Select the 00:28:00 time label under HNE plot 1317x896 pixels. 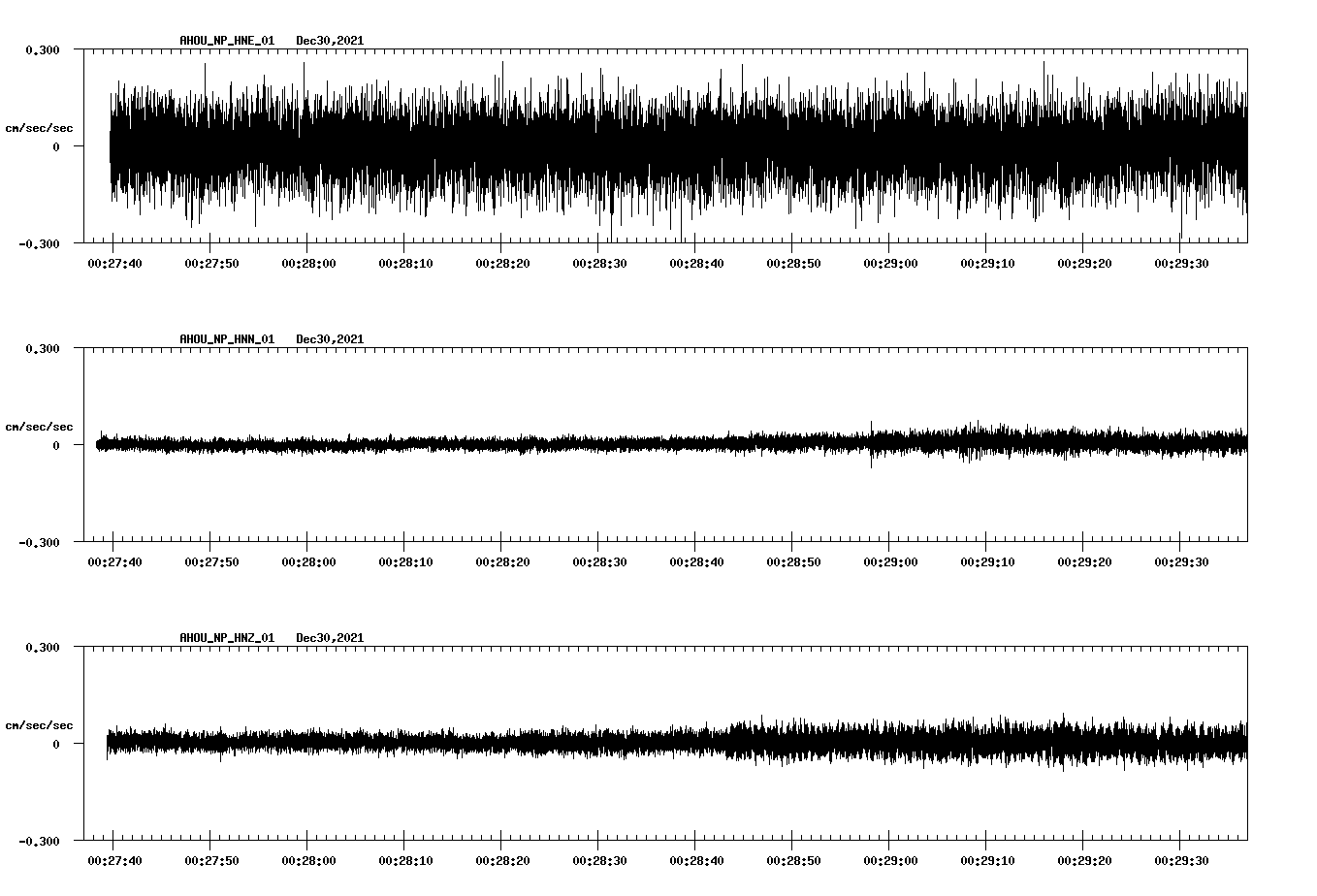[x=308, y=263]
